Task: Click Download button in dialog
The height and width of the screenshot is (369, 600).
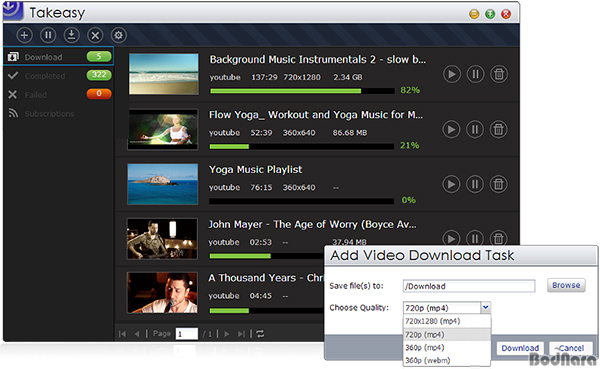Action: tap(520, 348)
